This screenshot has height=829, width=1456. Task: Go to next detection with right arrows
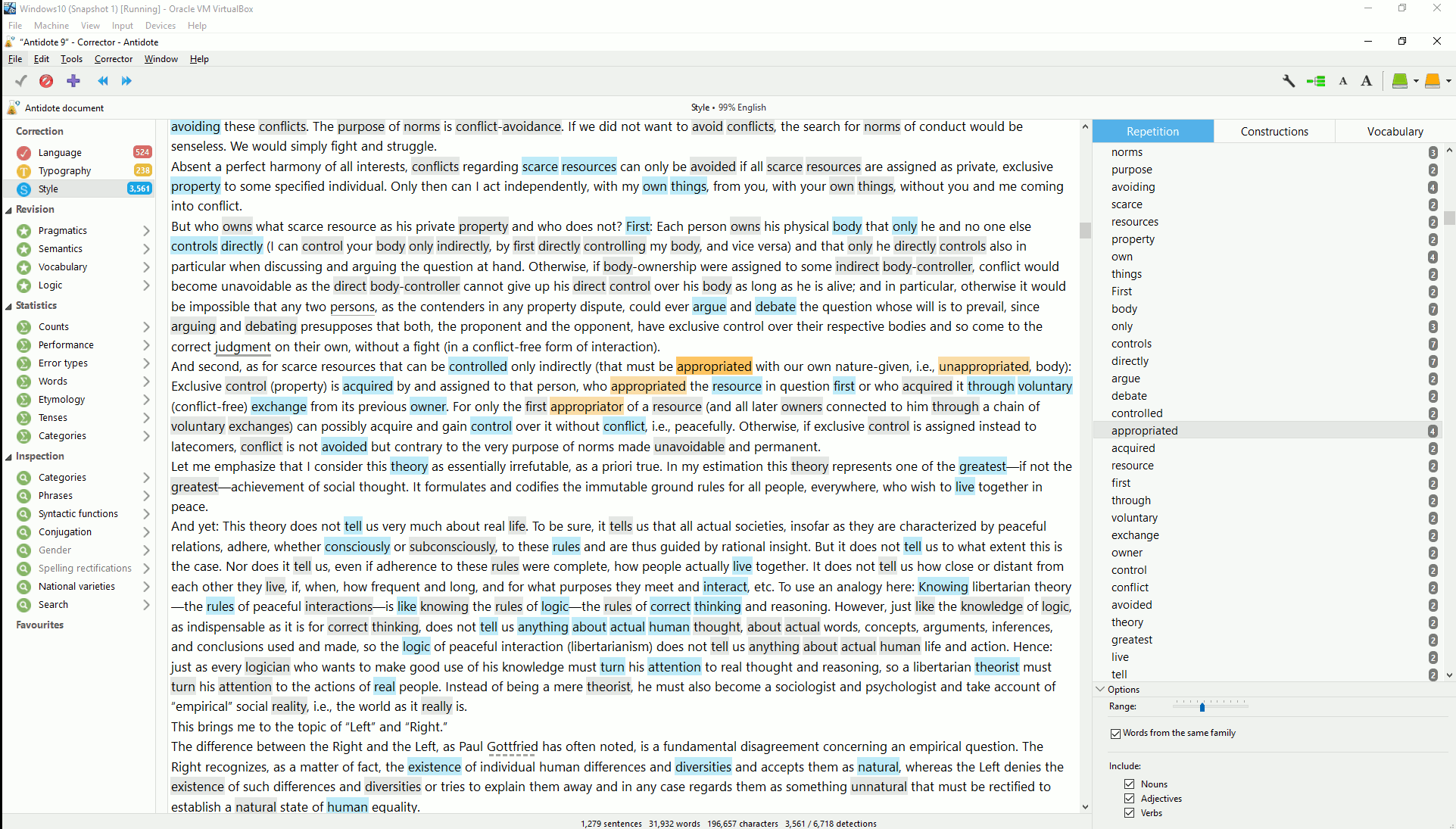[x=126, y=81]
